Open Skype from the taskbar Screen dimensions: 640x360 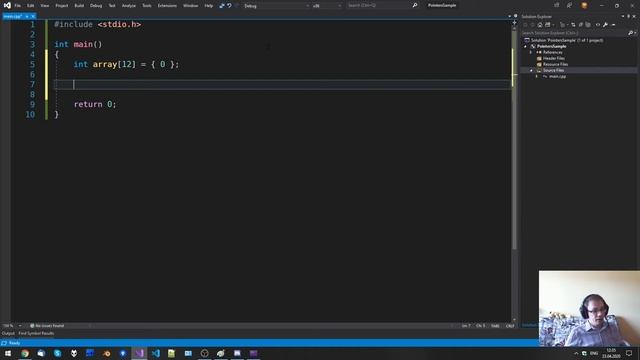(58, 353)
